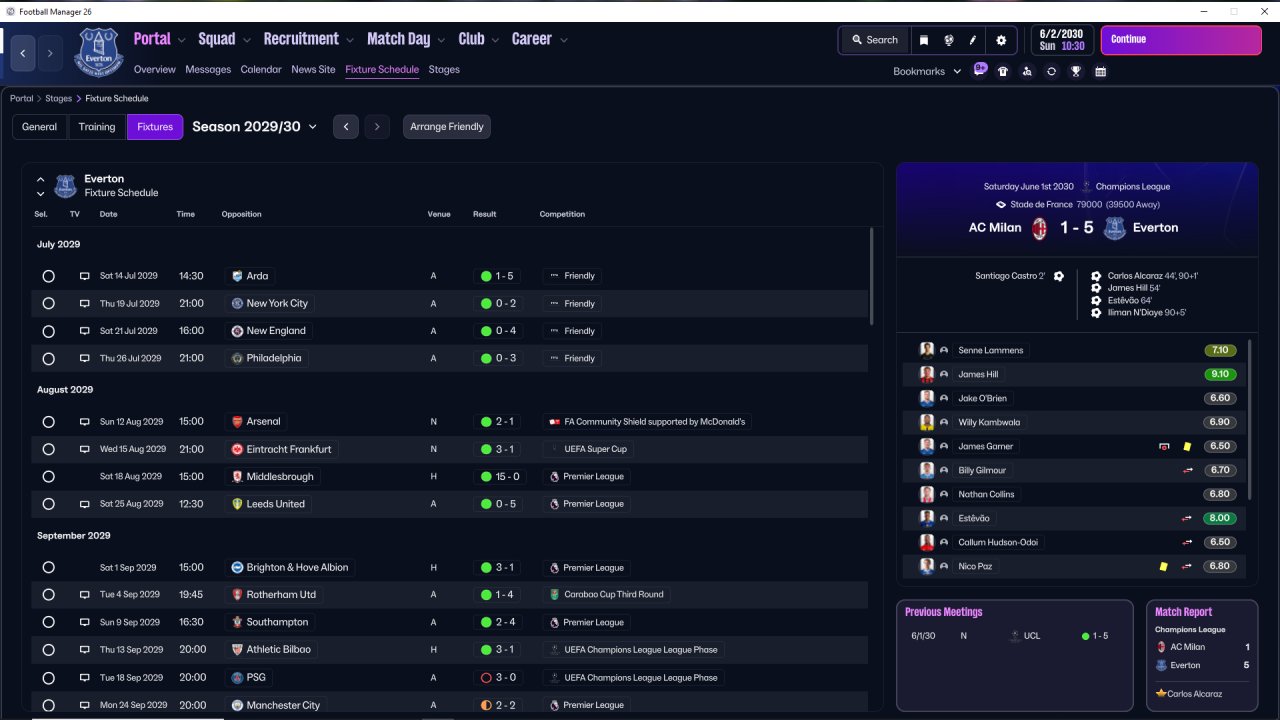Click the Stages breadcrumb link
This screenshot has height=720, width=1280.
coord(58,99)
